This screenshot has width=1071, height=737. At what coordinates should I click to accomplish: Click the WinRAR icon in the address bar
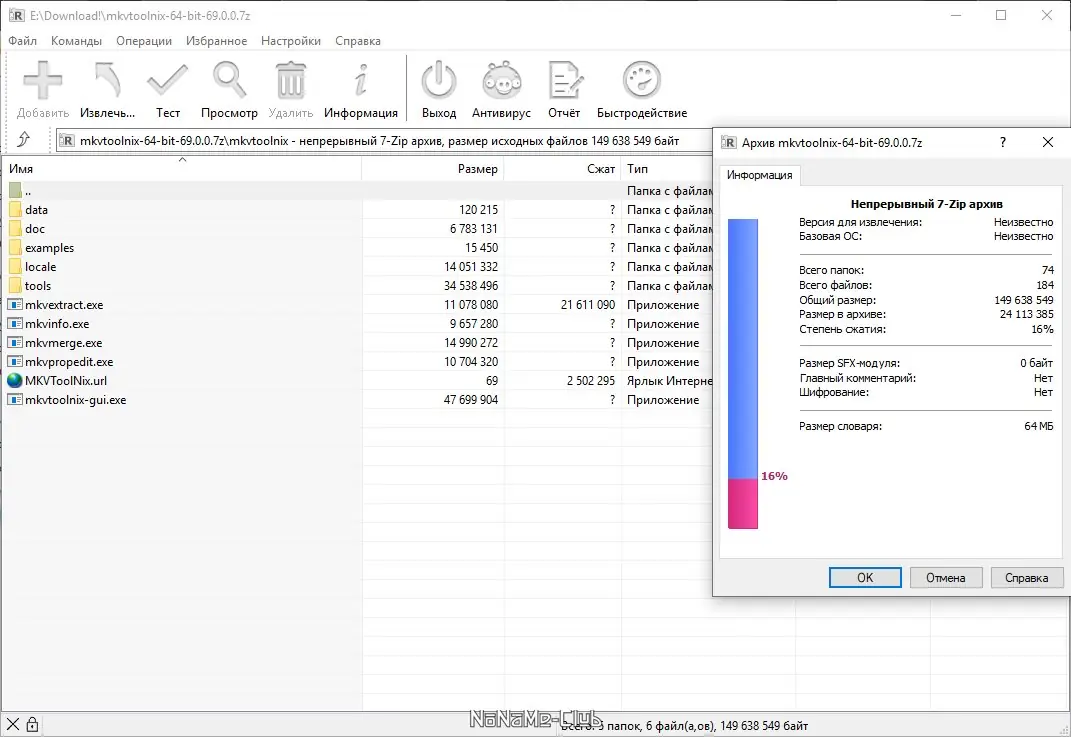pos(66,141)
